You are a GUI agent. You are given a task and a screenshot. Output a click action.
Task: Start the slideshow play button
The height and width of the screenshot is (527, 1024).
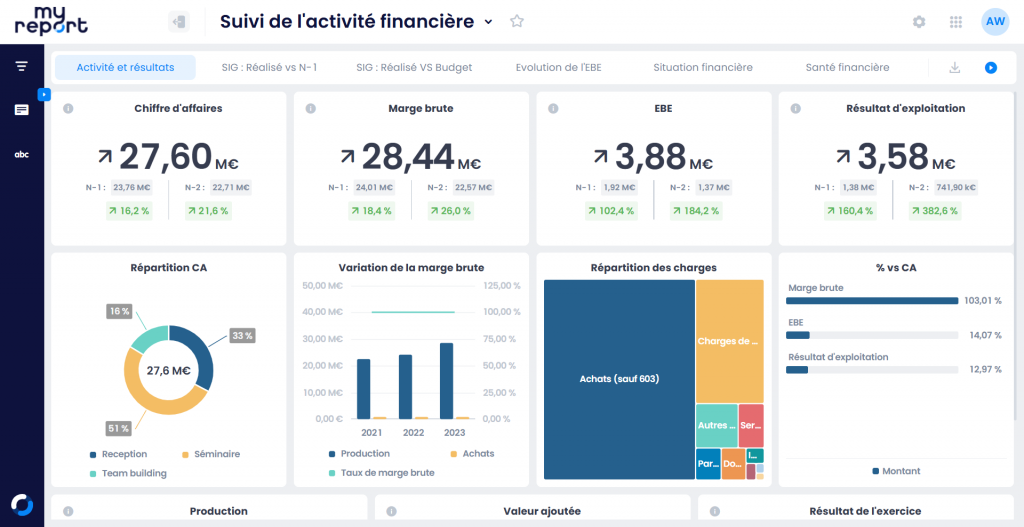point(990,68)
